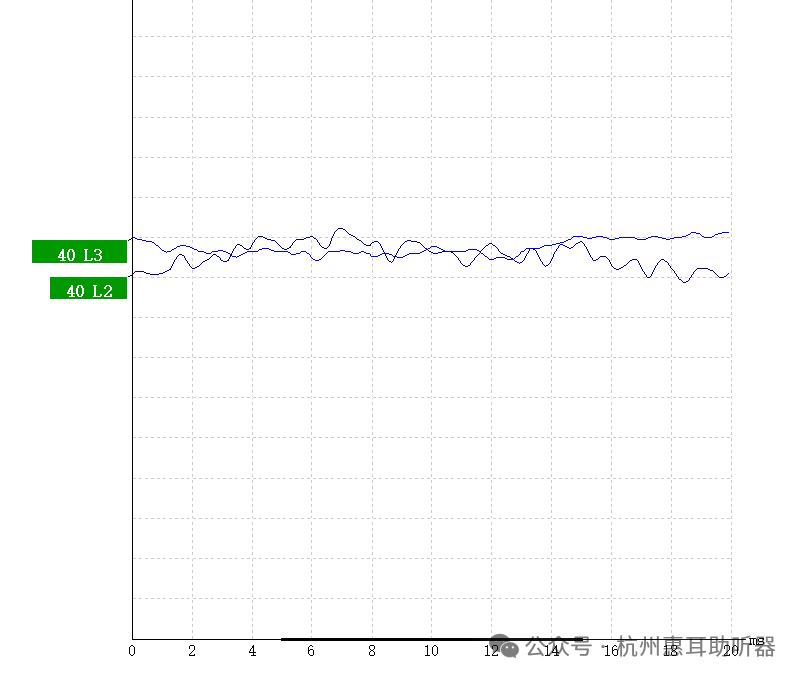Screen dimensions: 801x678
Task: Click the 6 tick on time axis
Action: (x=311, y=651)
